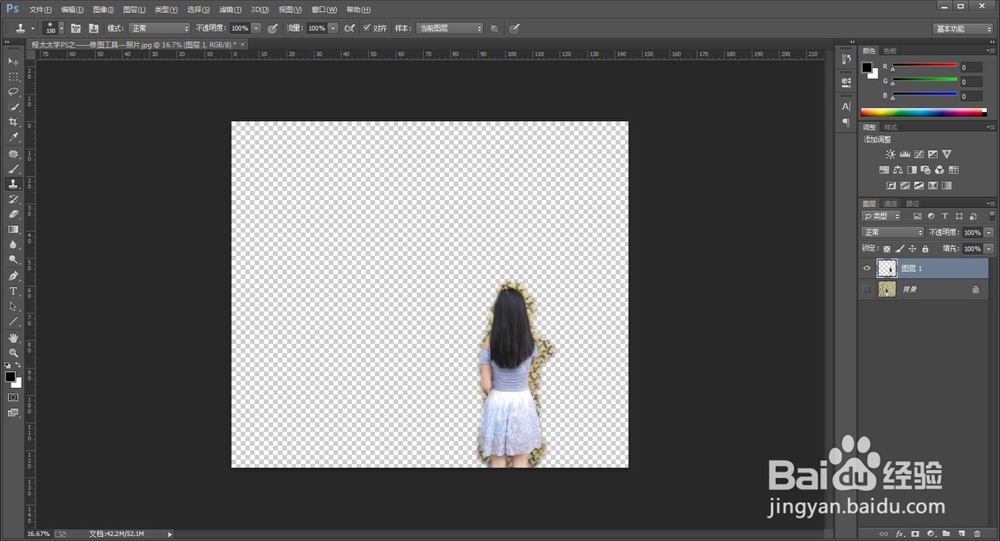Screen dimensions: 1000x541
Task: Switch to the 色板 swatches tab
Action: (890, 50)
